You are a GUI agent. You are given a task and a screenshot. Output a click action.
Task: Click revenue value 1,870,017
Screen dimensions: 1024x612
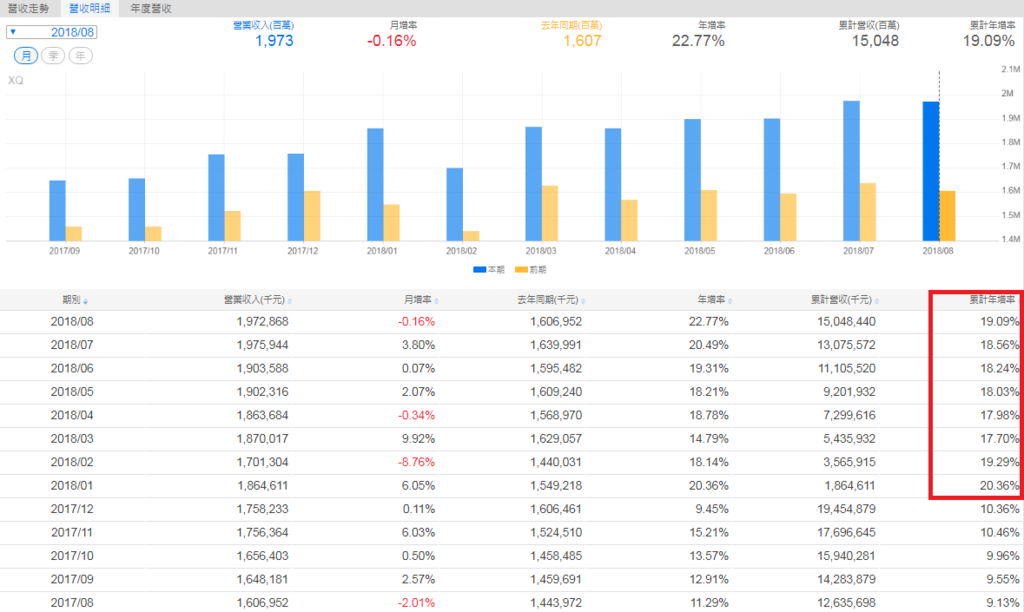[263, 439]
